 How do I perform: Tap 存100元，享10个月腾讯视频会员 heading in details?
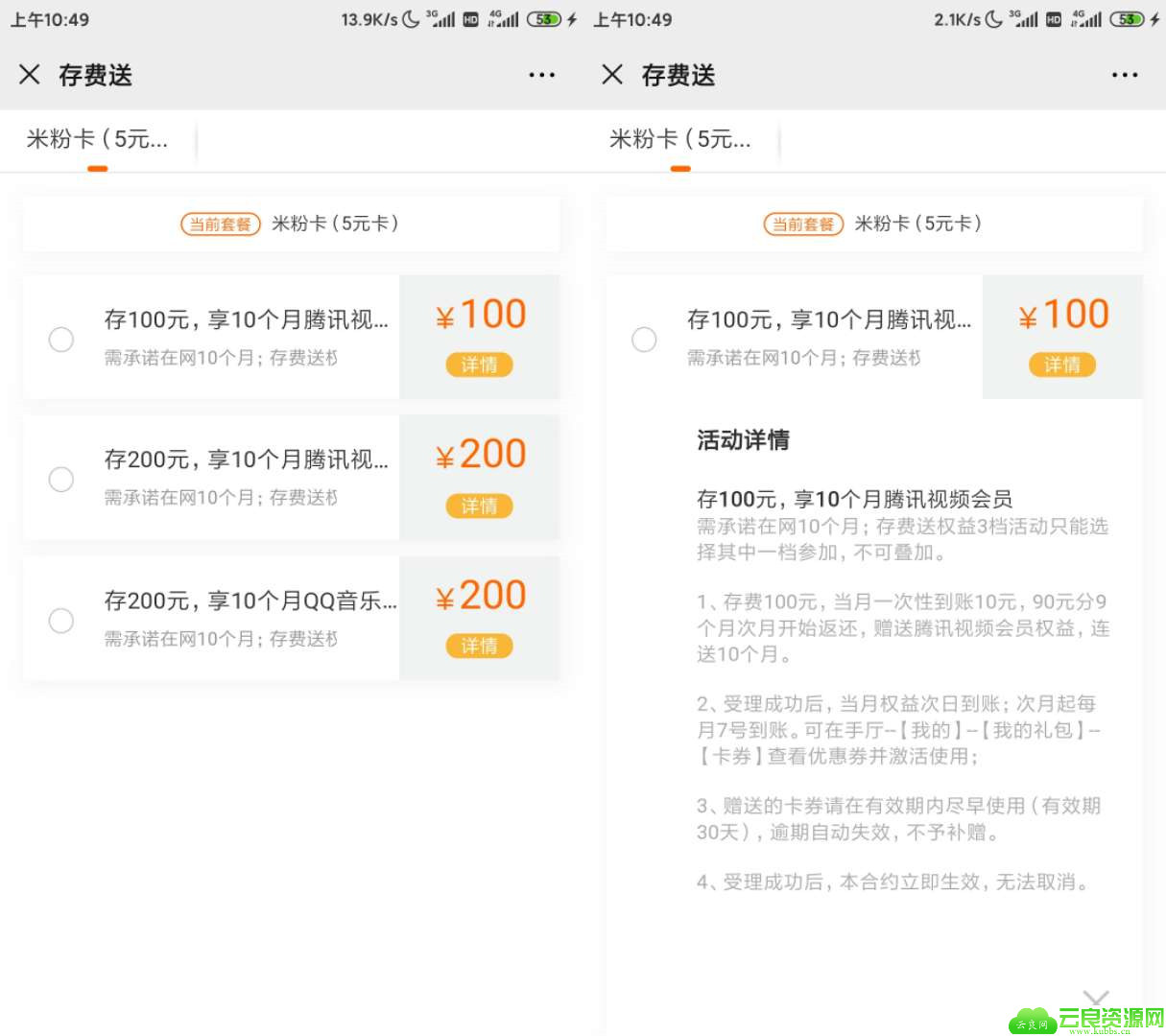coord(854,499)
